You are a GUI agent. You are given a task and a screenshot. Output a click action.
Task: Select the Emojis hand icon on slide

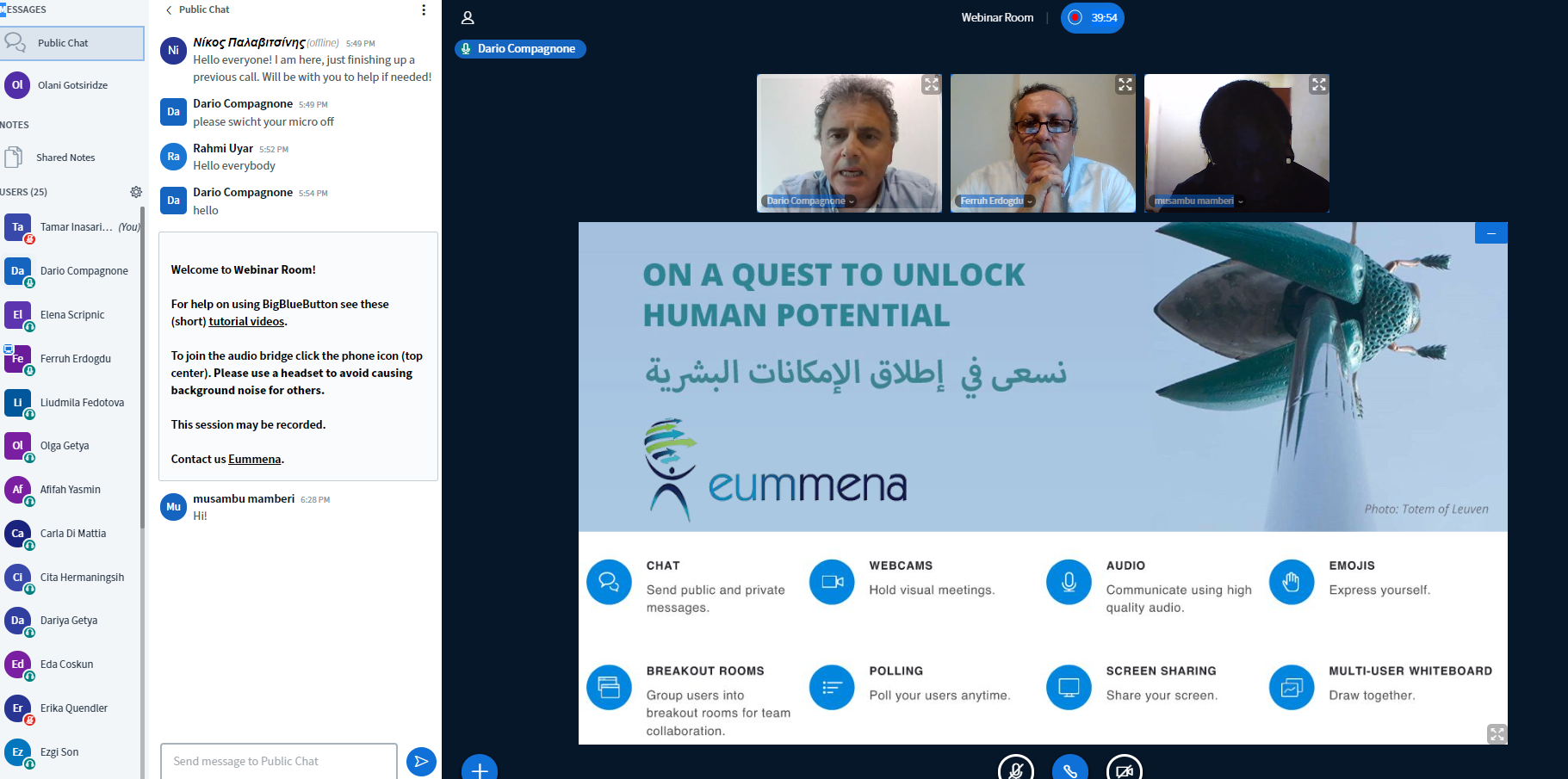[1292, 582]
